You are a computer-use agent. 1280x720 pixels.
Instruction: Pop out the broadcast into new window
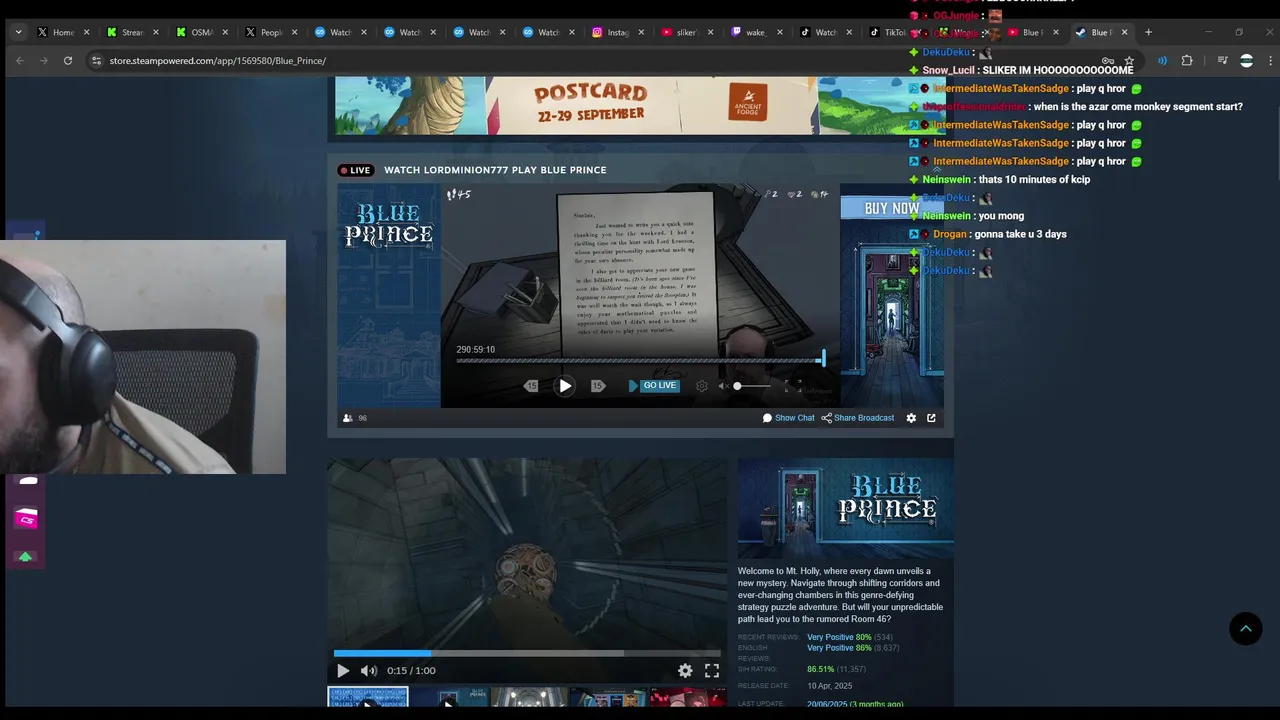coord(931,418)
